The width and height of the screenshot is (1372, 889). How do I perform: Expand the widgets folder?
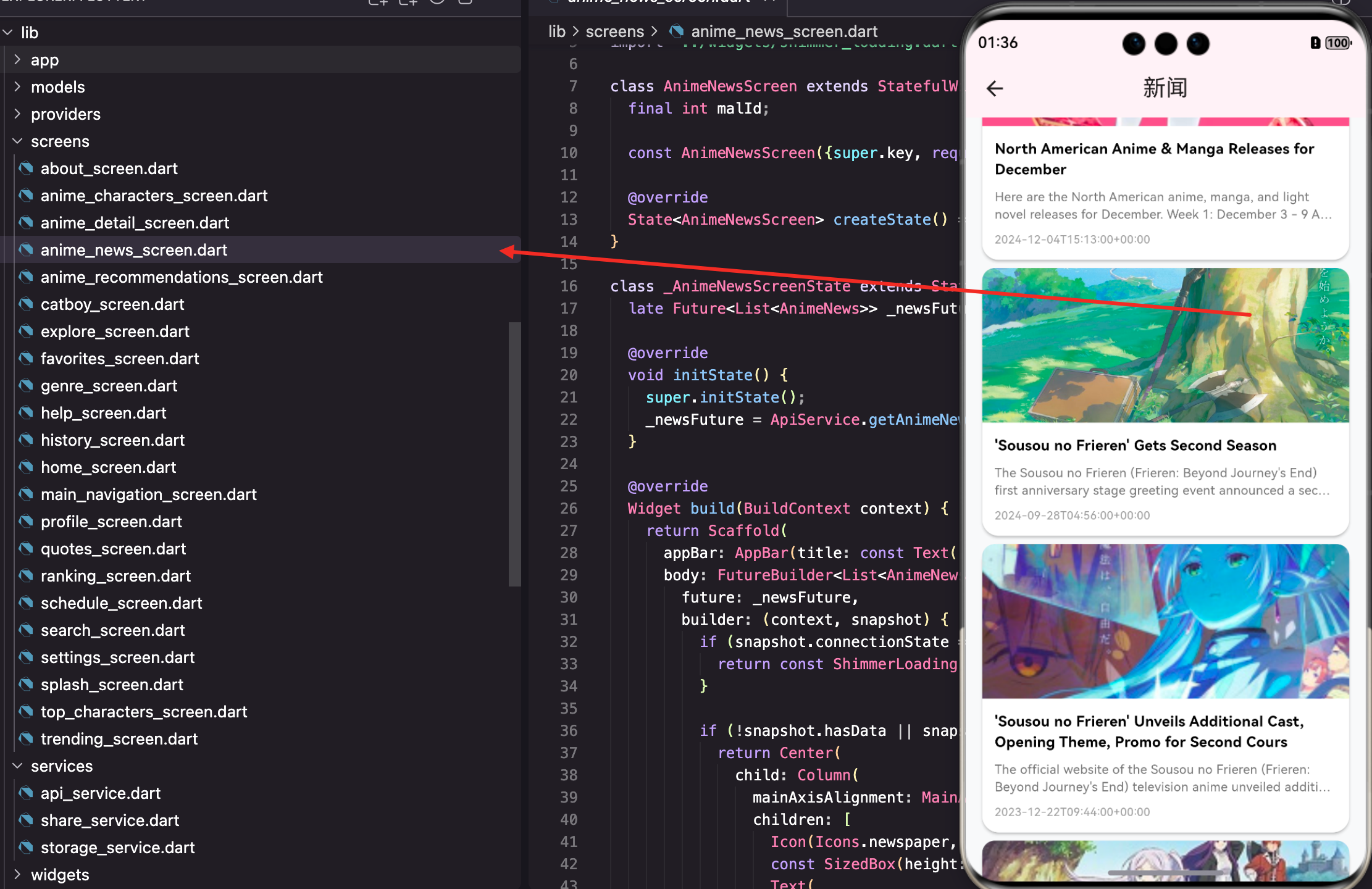point(17,874)
